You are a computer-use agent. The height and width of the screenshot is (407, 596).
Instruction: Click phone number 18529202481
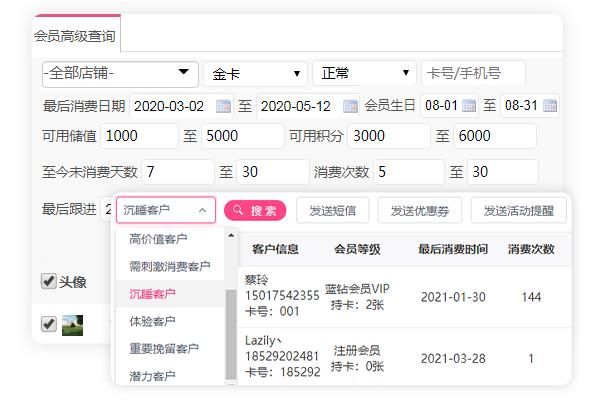(282, 356)
